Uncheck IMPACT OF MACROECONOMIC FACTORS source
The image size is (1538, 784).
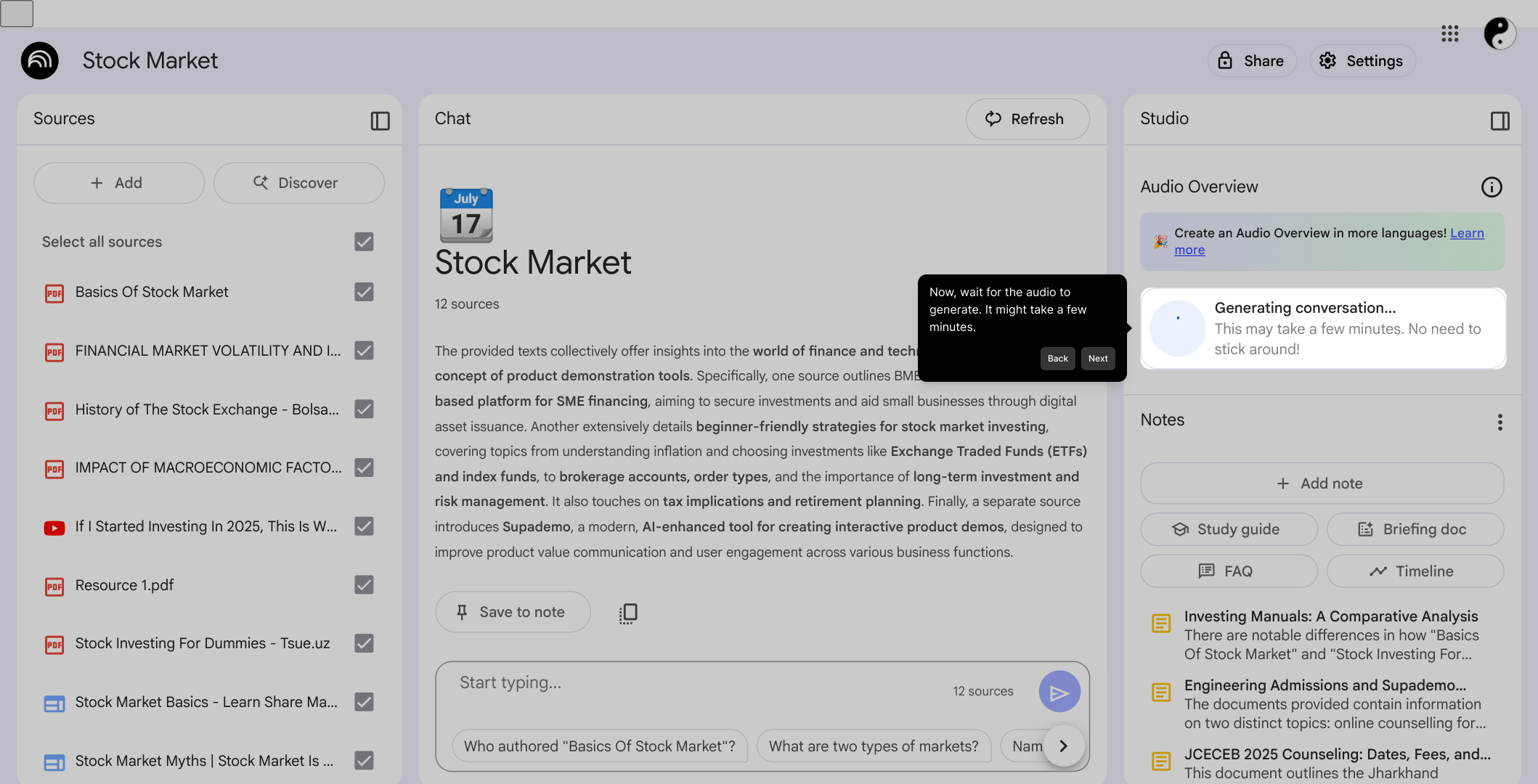coord(364,467)
